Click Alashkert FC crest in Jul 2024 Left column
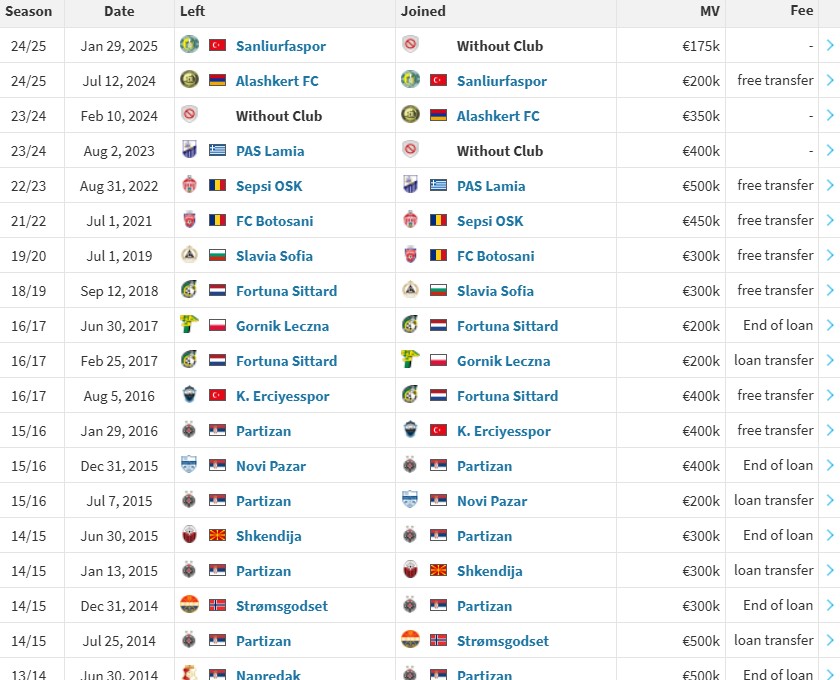840x680 pixels. tap(189, 80)
